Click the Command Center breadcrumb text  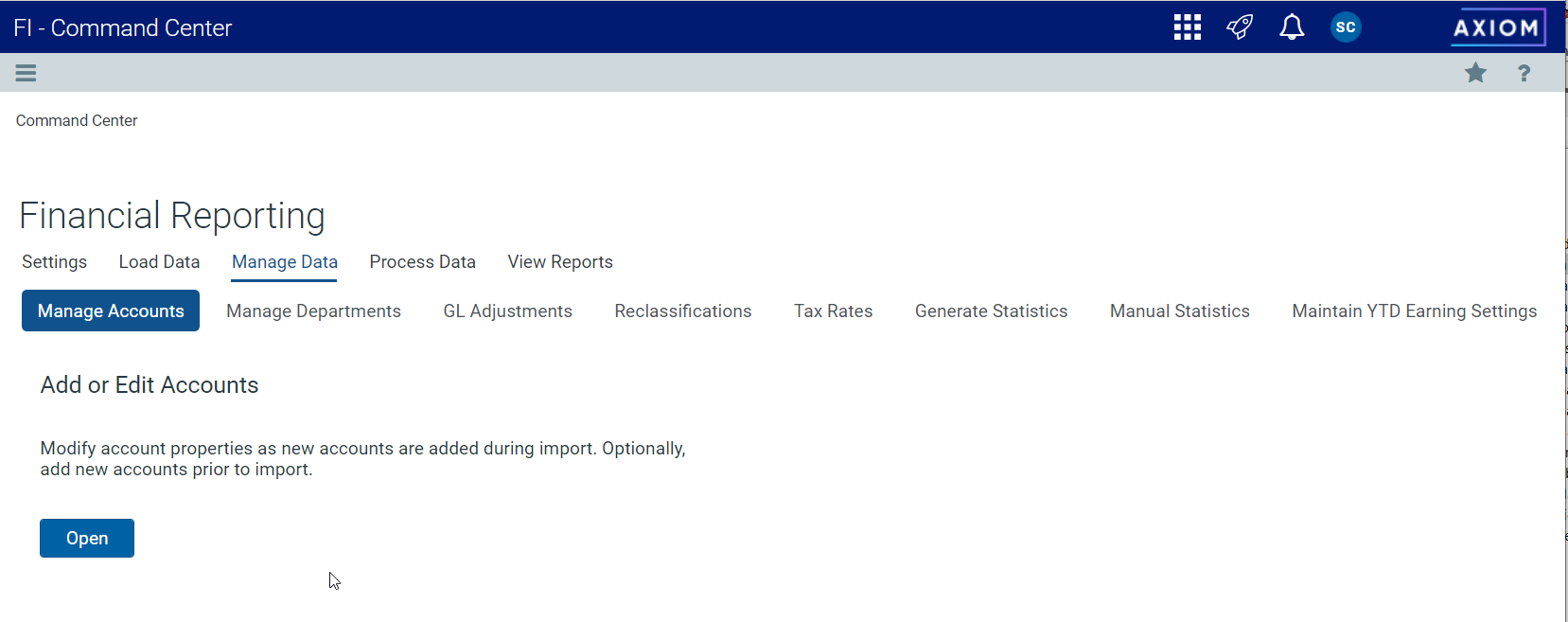coord(77,120)
